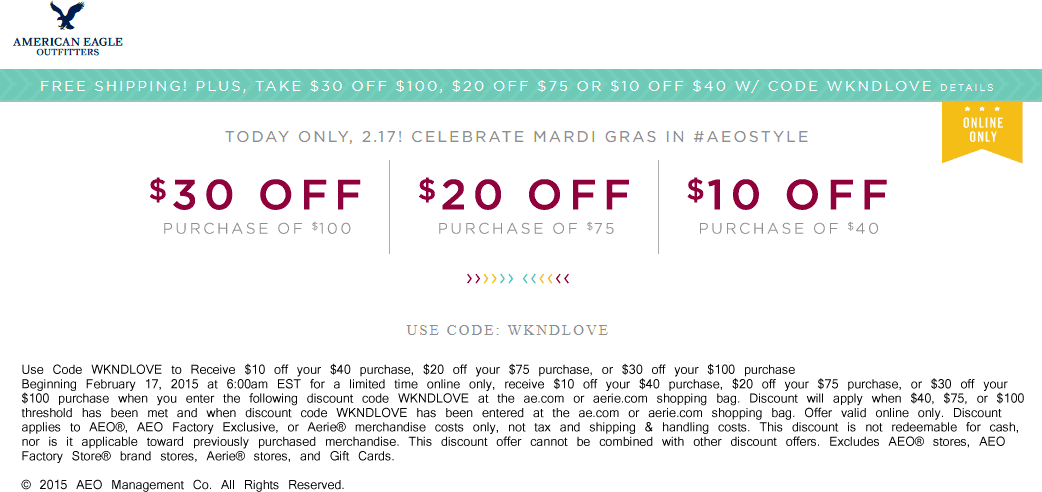
Task: Click the USE CODE: WKNDLOVE text
Action: 507,330
